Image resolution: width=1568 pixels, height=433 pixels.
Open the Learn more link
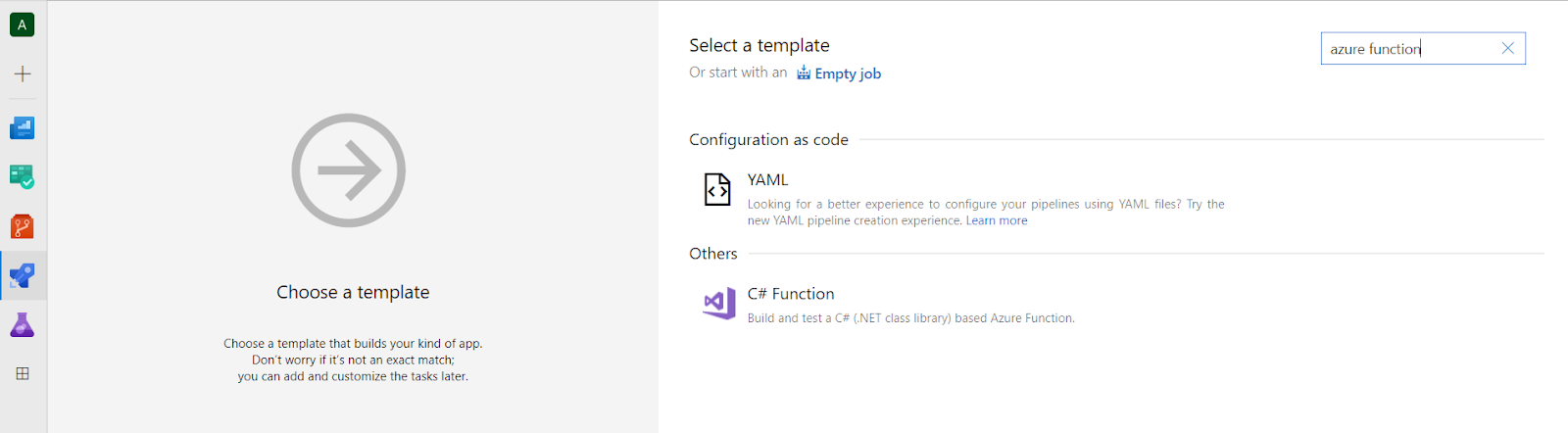[x=997, y=220]
